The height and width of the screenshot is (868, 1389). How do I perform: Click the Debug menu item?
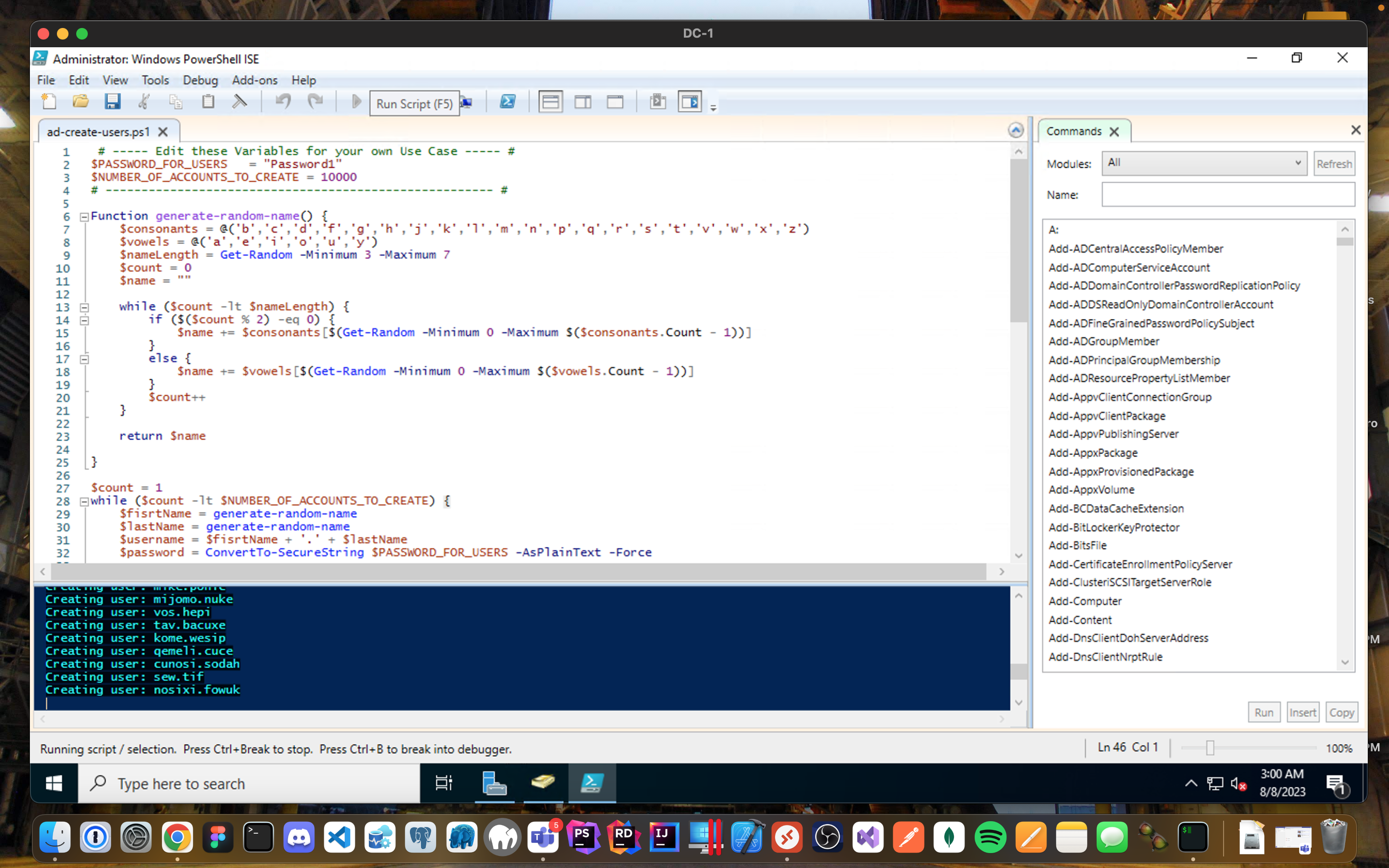(x=198, y=79)
